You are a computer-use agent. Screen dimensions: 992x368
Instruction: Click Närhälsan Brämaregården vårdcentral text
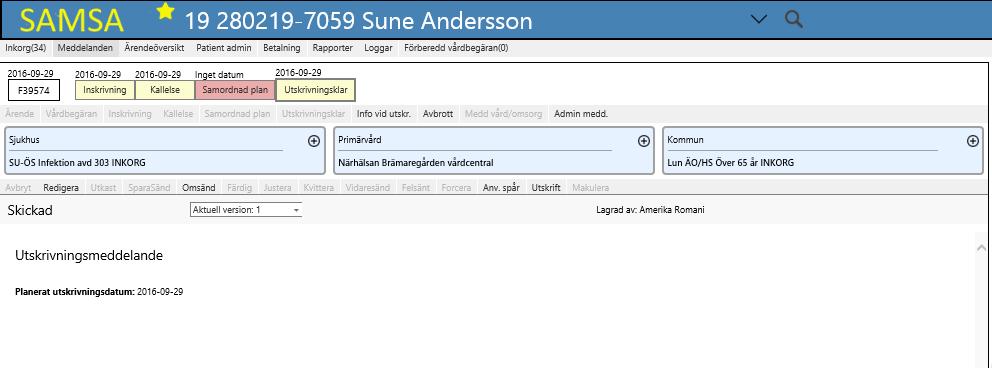416,163
